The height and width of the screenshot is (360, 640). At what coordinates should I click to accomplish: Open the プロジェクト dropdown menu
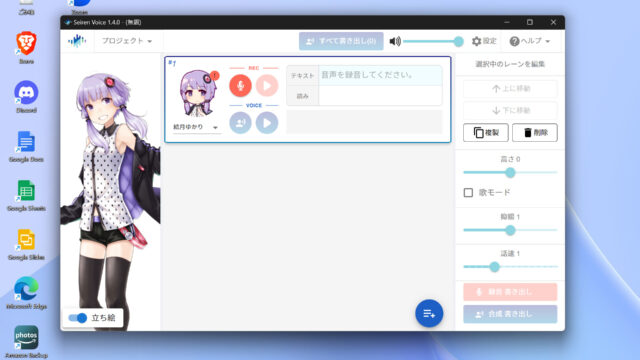tap(127, 41)
